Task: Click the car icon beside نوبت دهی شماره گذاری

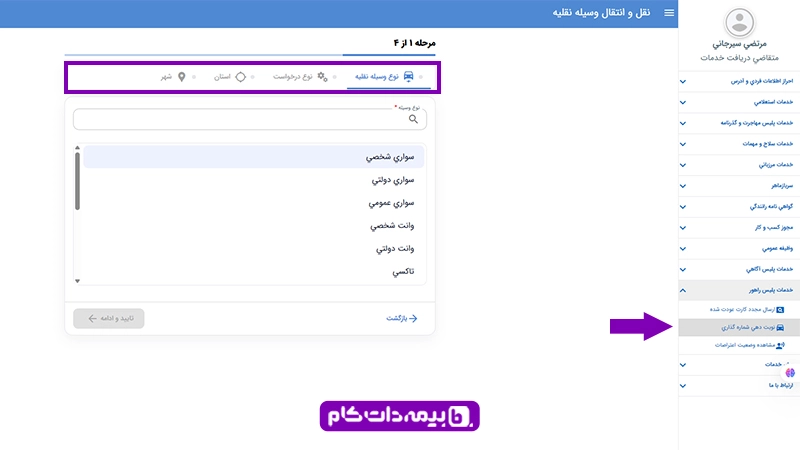Action: [781, 327]
